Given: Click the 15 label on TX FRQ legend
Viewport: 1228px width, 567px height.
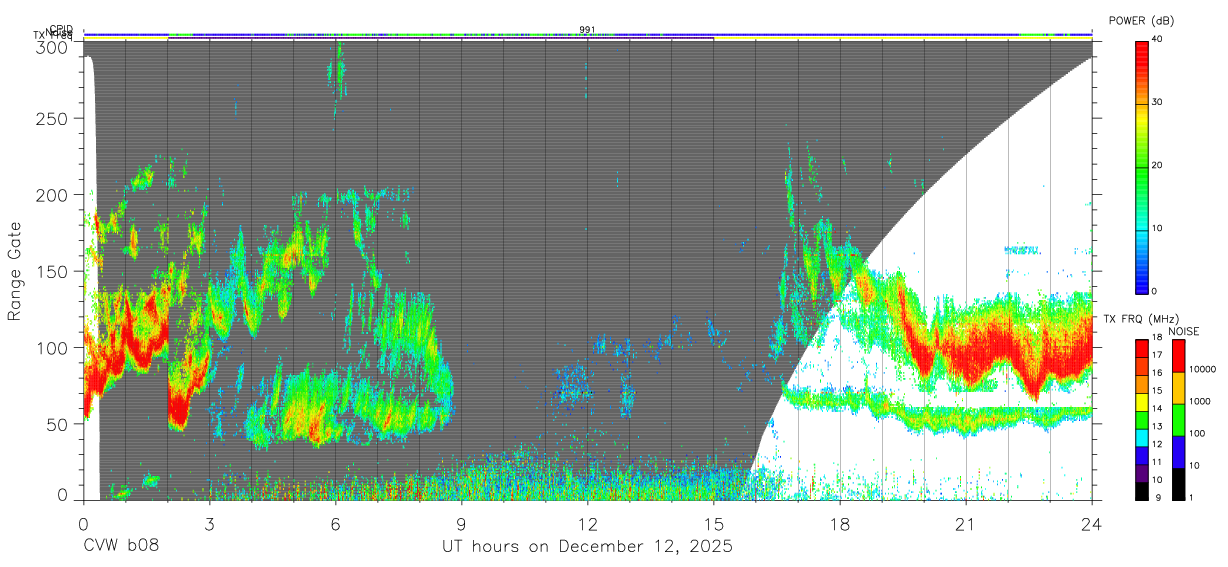Looking at the screenshot, I should pos(1157,390).
